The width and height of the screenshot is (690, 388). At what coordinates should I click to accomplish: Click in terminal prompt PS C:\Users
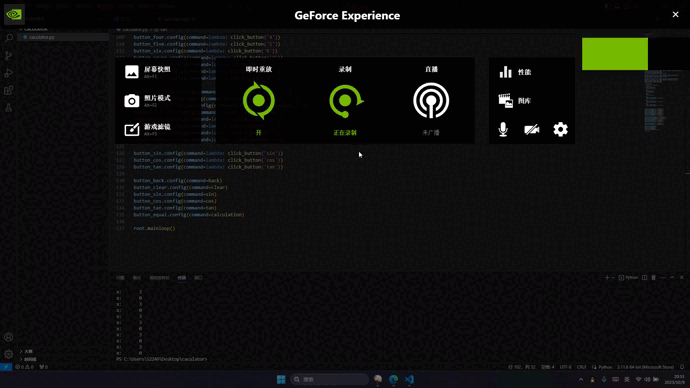(x=161, y=359)
